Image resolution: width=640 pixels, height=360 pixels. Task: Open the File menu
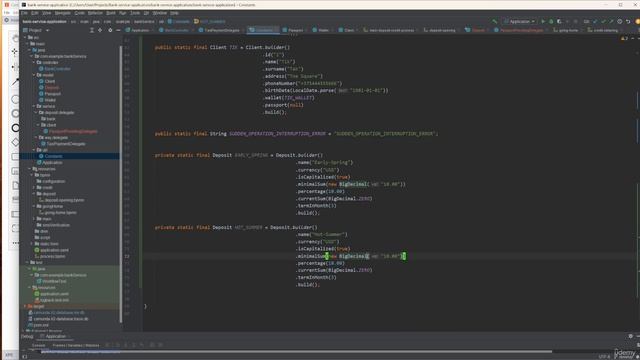[24, 13]
